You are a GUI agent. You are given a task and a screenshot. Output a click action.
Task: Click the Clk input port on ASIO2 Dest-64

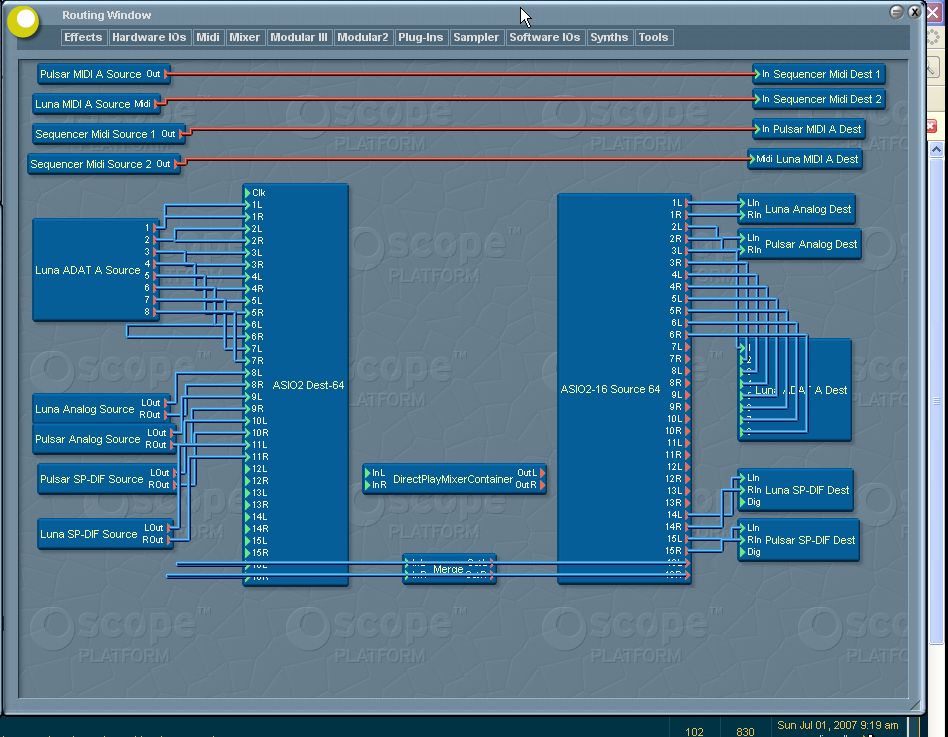click(247, 193)
